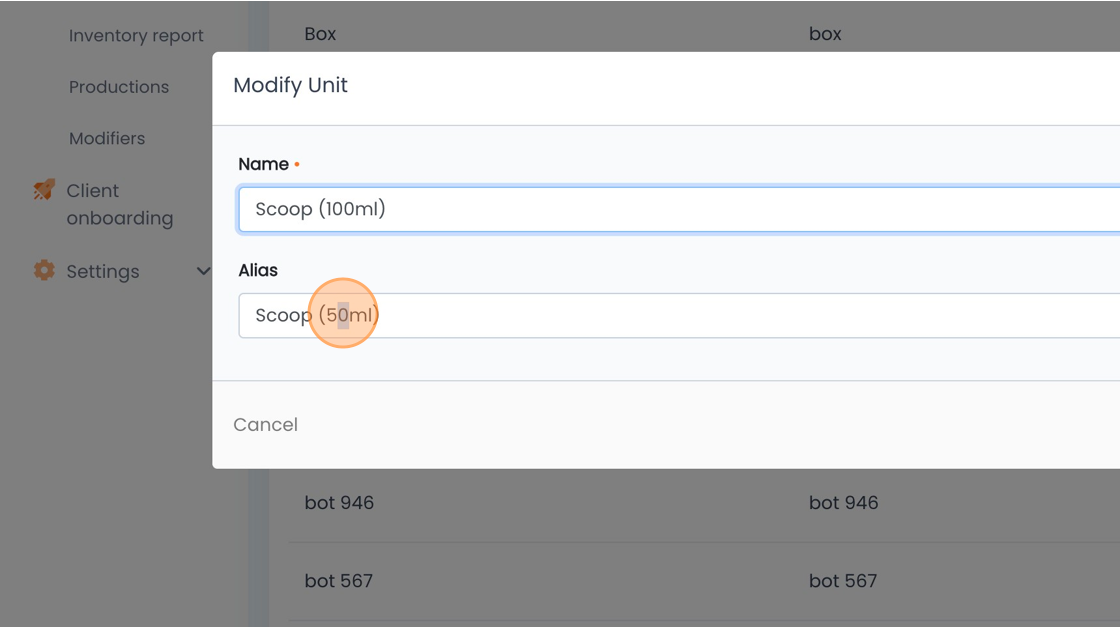The height and width of the screenshot is (628, 1120).
Task: Click the Settings gear icon
Action: pos(44,271)
